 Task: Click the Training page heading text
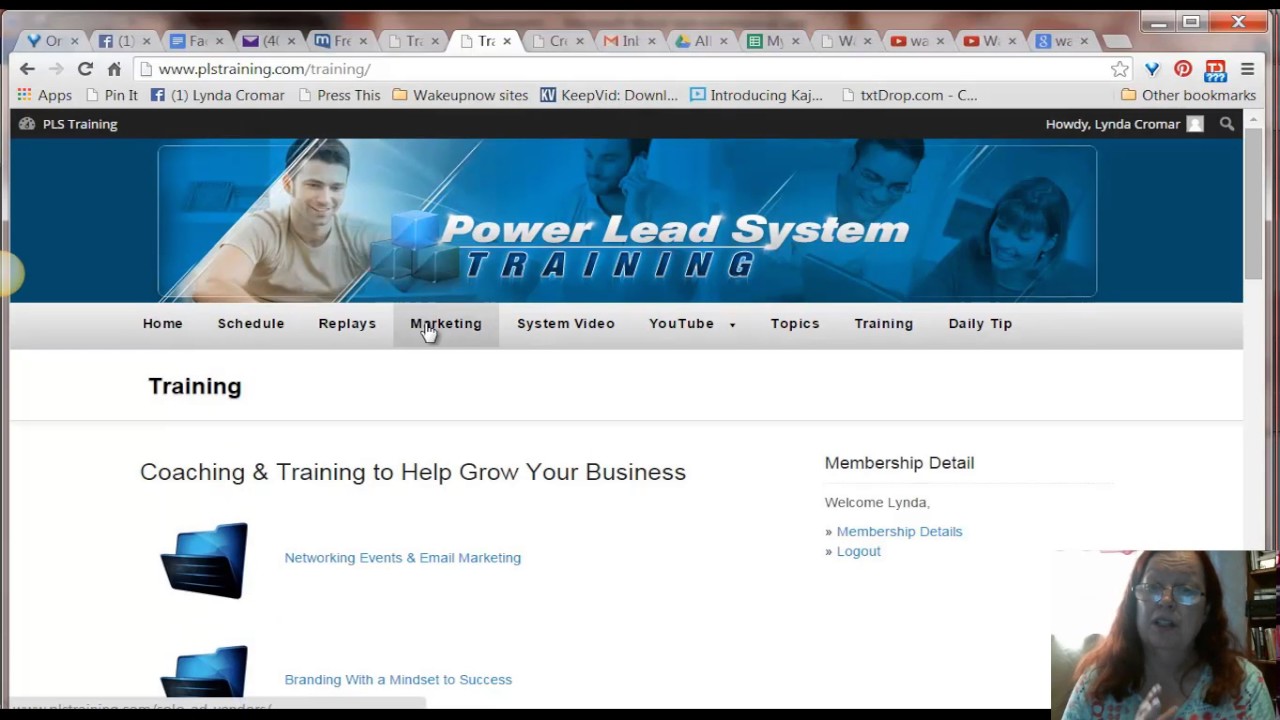[195, 386]
